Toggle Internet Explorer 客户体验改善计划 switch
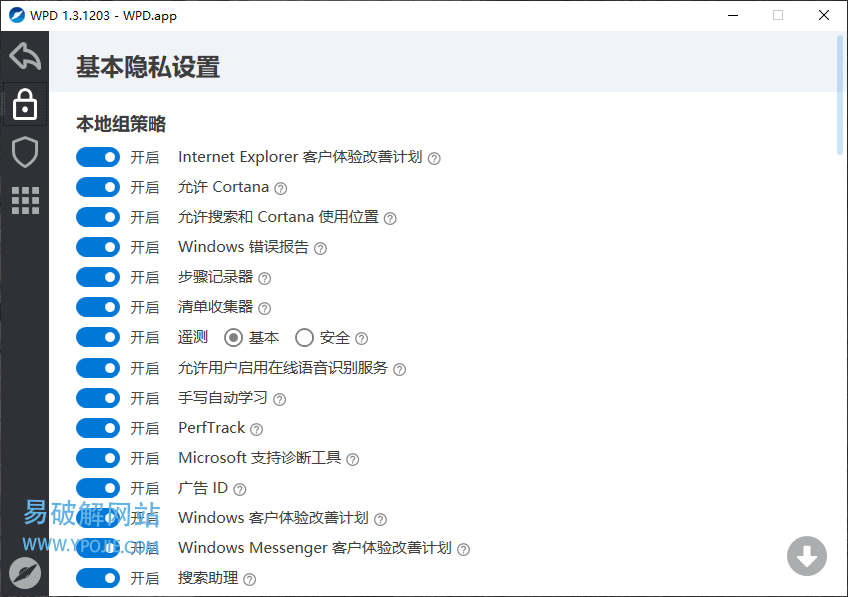This screenshot has height=597, width=848. (98, 157)
